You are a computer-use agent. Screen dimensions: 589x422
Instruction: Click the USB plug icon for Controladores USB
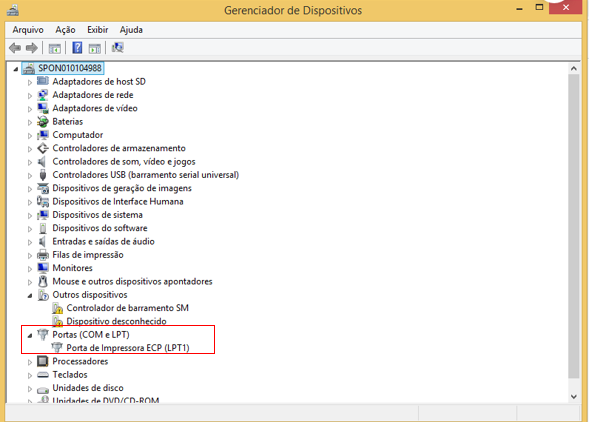[43, 175]
